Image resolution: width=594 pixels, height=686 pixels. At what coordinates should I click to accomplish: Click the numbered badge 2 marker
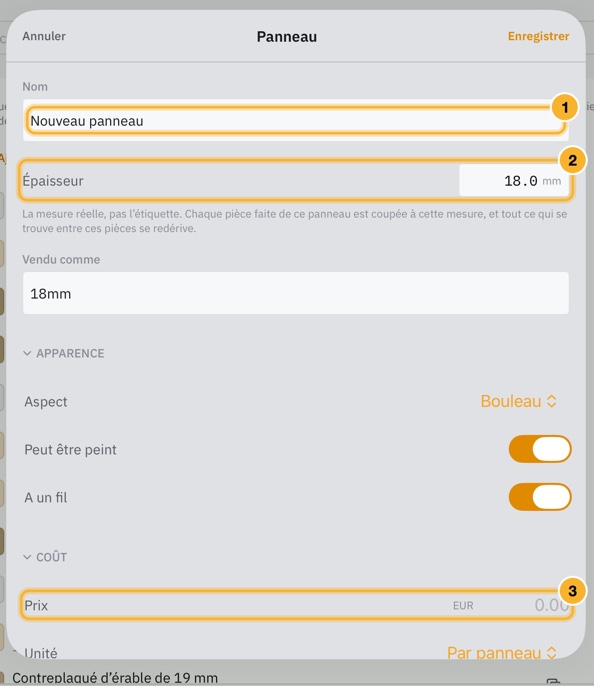tap(573, 161)
